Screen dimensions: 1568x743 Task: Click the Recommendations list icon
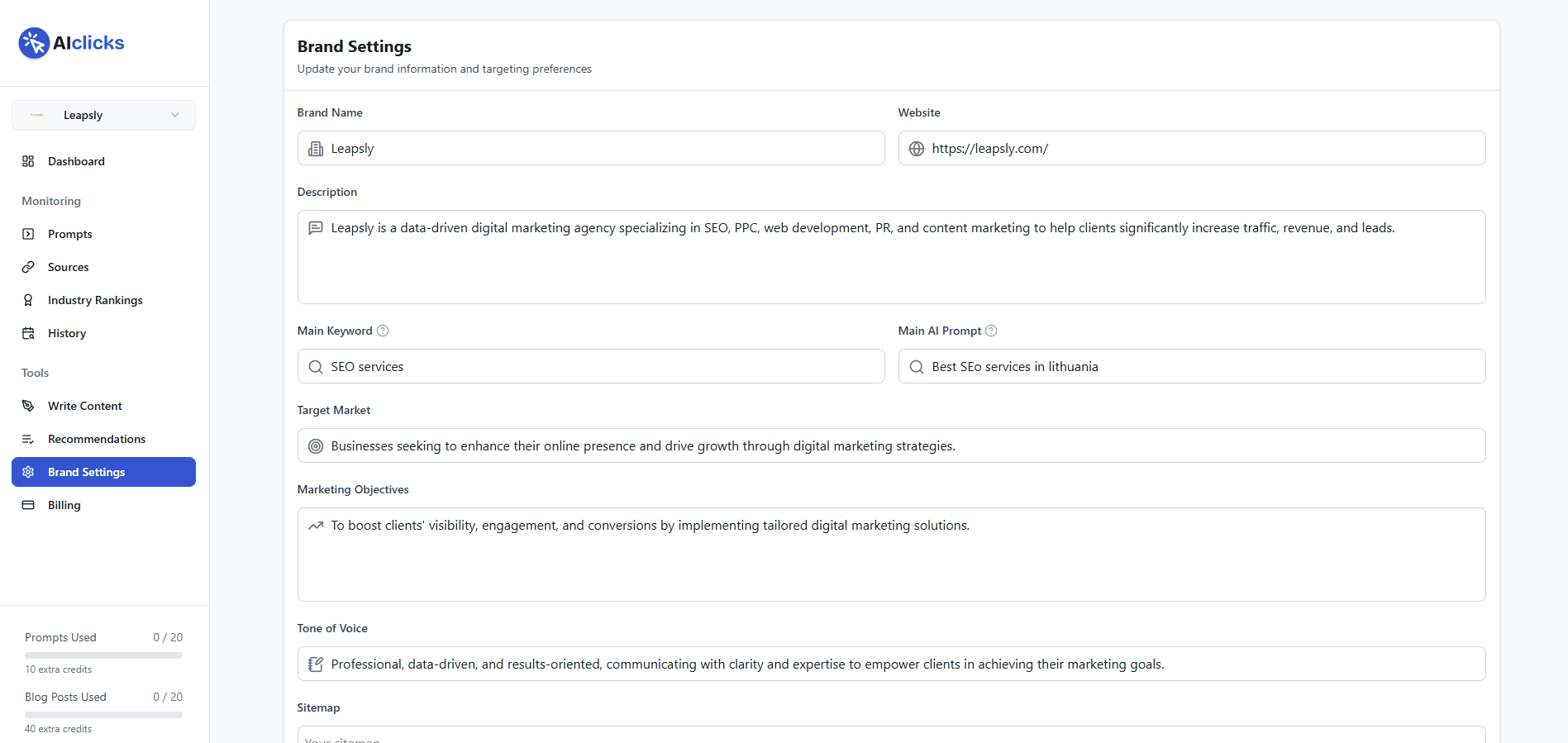click(28, 439)
